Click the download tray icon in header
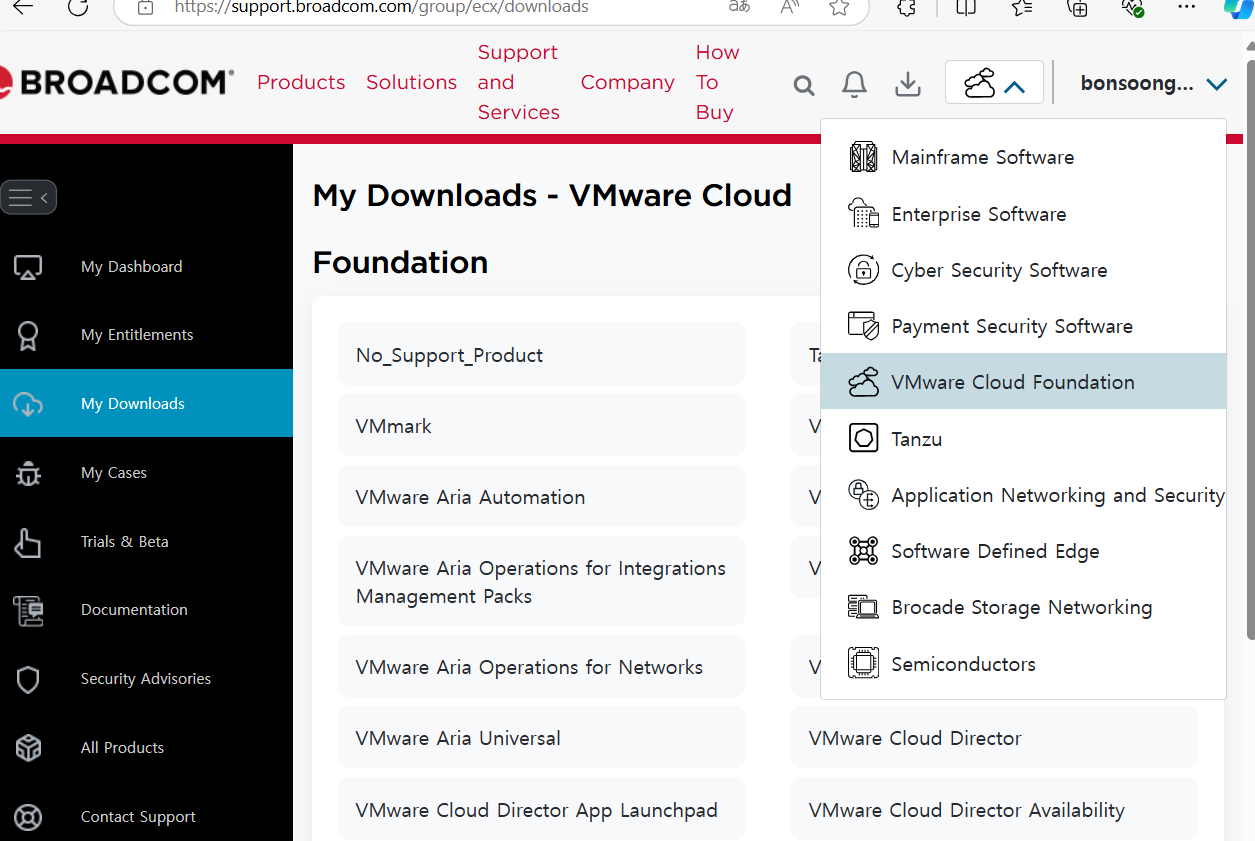This screenshot has height=841, width=1255. [907, 84]
